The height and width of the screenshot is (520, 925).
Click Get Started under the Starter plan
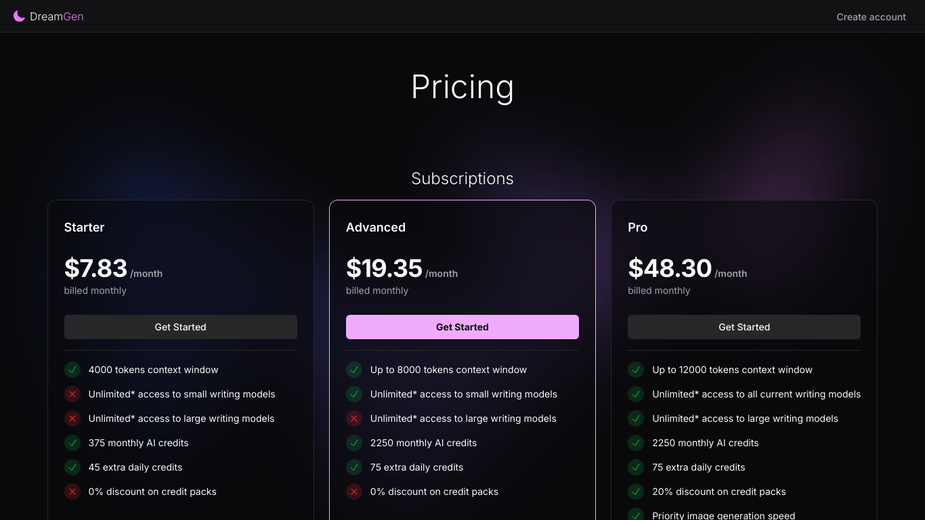(181, 327)
